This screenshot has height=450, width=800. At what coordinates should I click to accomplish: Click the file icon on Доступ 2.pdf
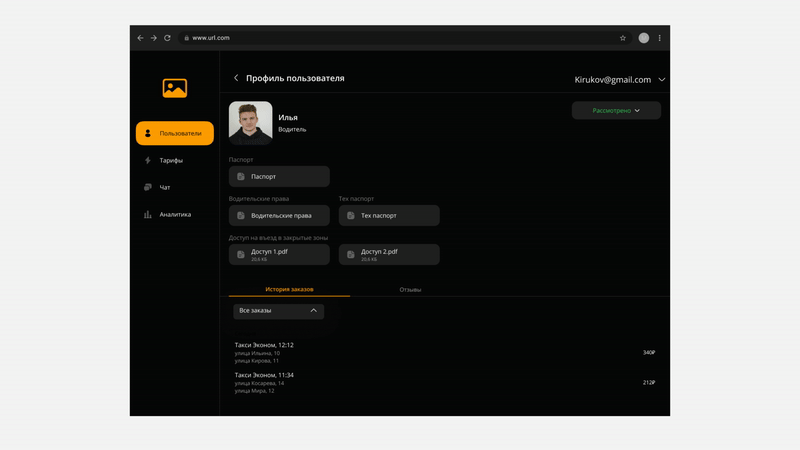point(351,255)
